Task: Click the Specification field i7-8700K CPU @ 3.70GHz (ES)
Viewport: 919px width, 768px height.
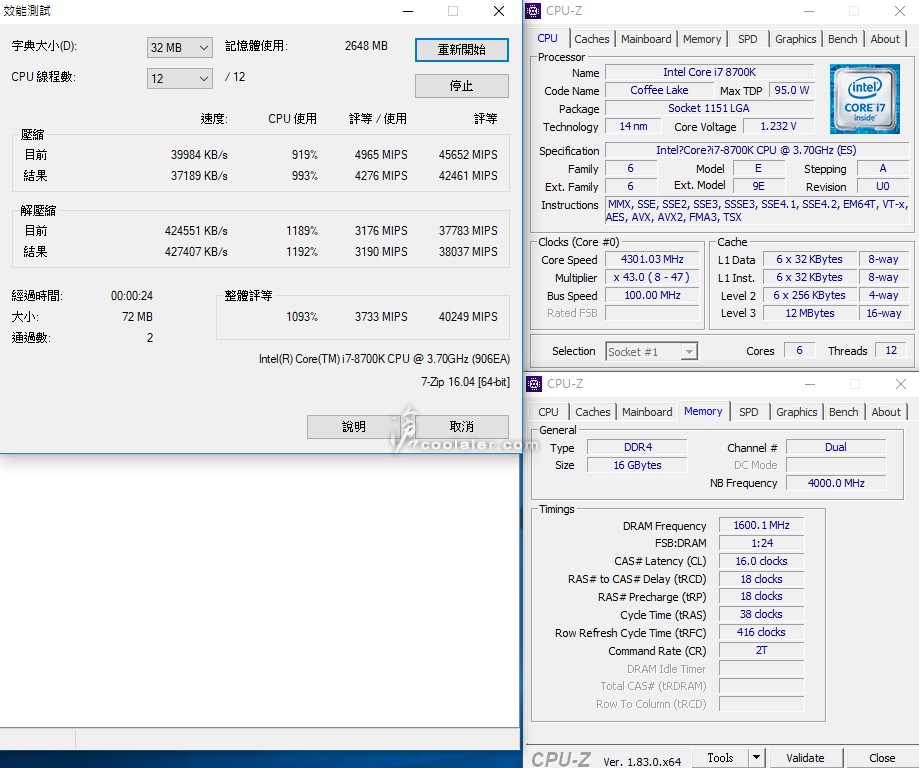Action: point(756,150)
